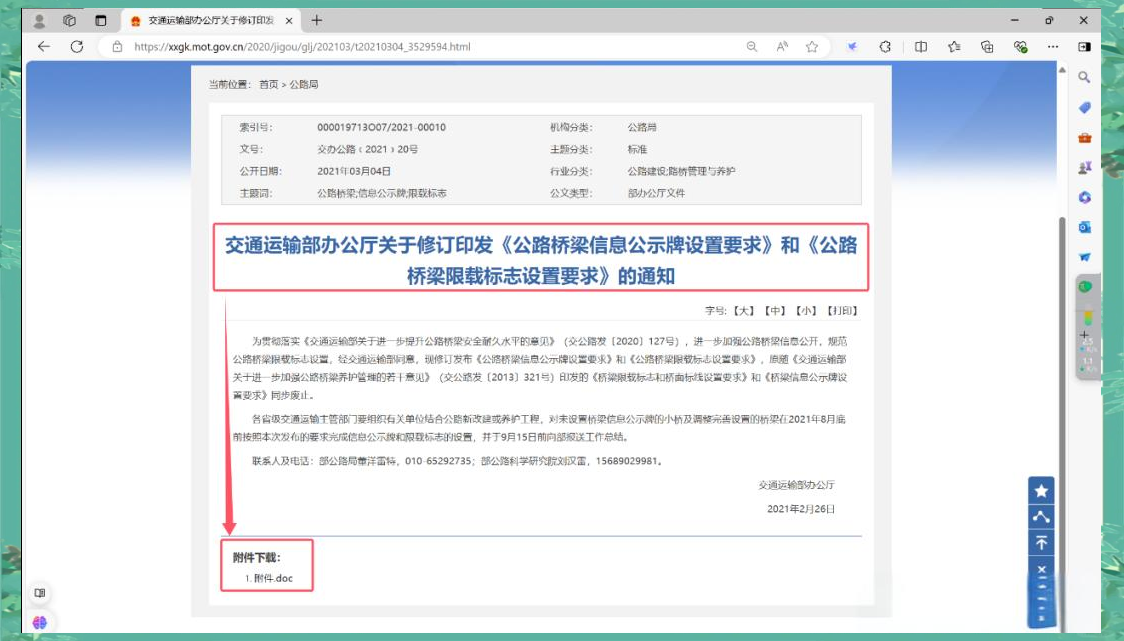The height and width of the screenshot is (641, 1124).
Task: Add a sidebar app with the plus icon
Action: click(1085, 335)
